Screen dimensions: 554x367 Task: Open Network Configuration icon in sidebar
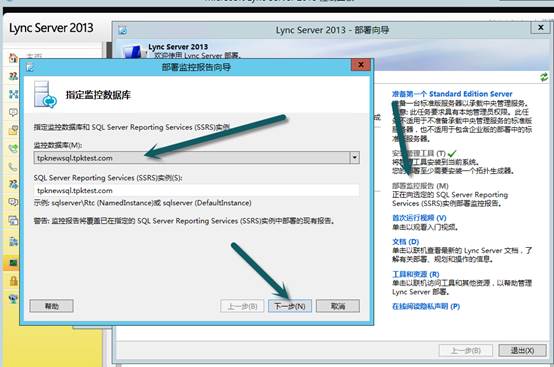pyautogui.click(x=13, y=300)
